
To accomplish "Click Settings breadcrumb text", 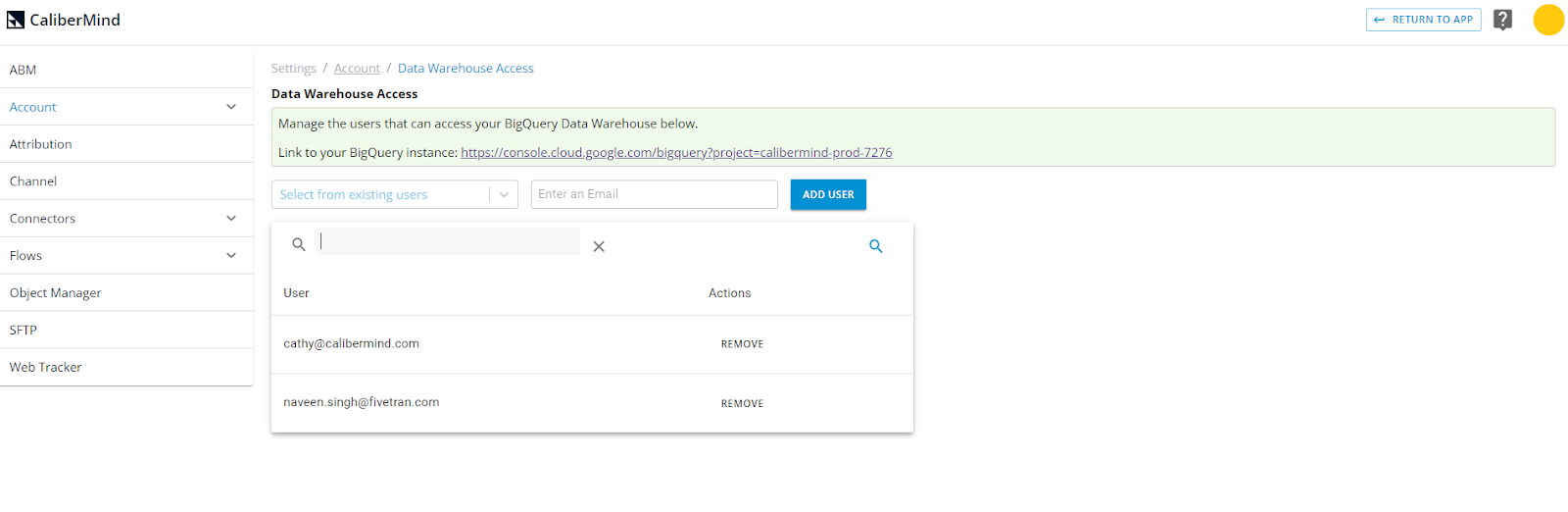I will [x=294, y=69].
